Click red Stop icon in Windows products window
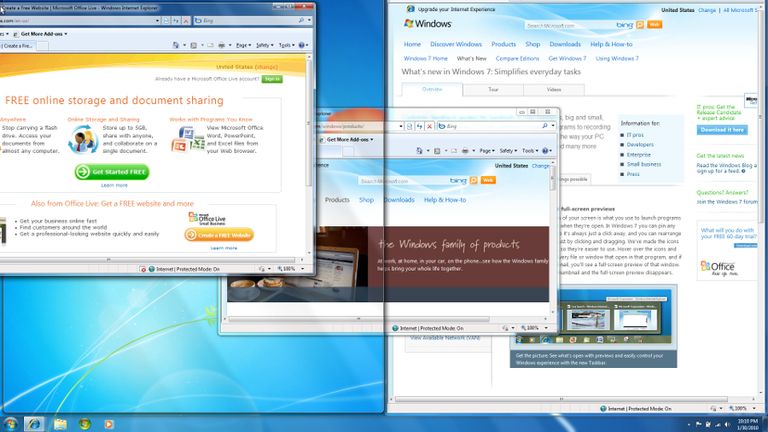This screenshot has height=432, width=768. coord(430,126)
